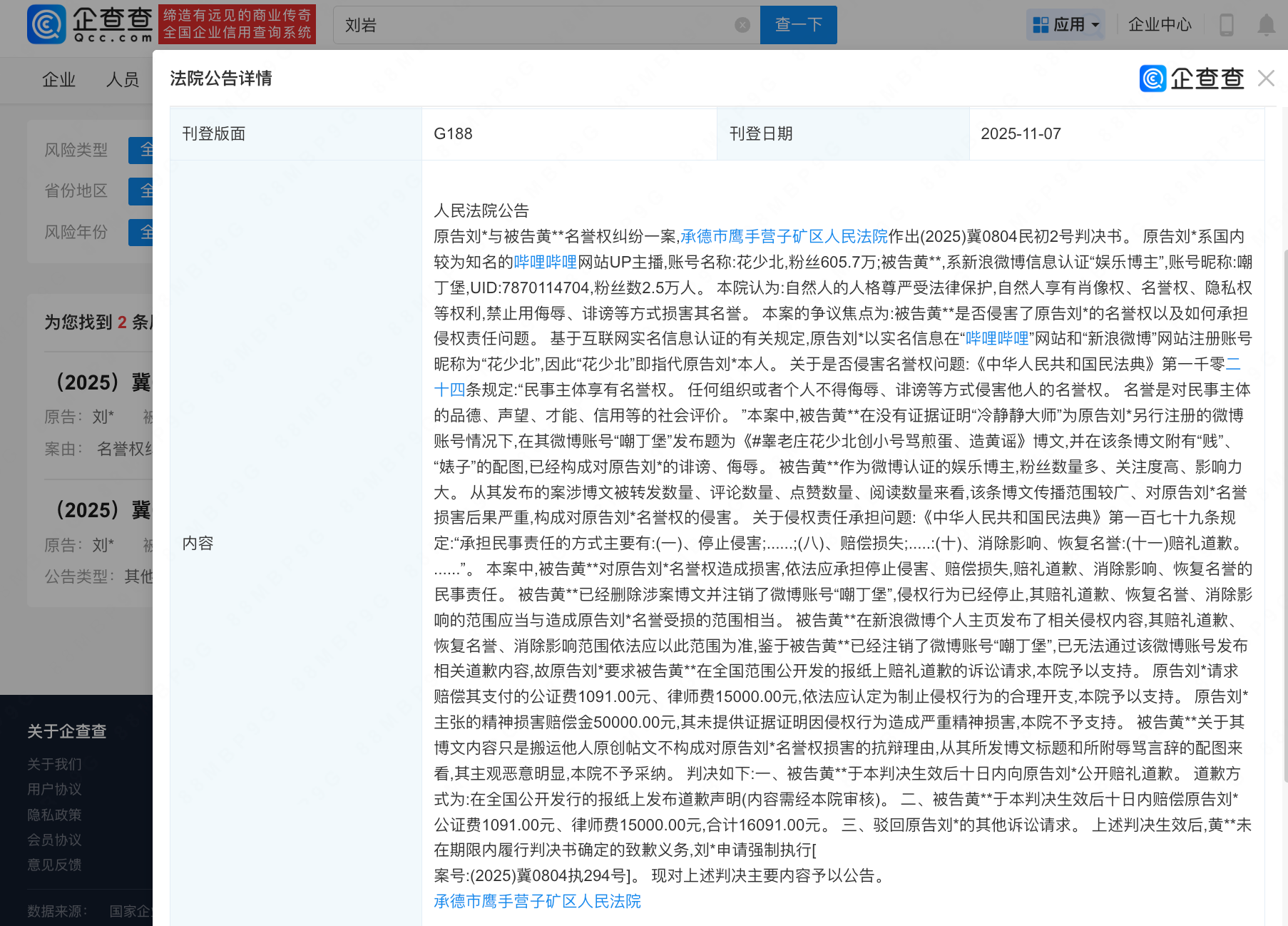1288x926 pixels.
Task: Open 用户协议 footer link
Action: 54,789
